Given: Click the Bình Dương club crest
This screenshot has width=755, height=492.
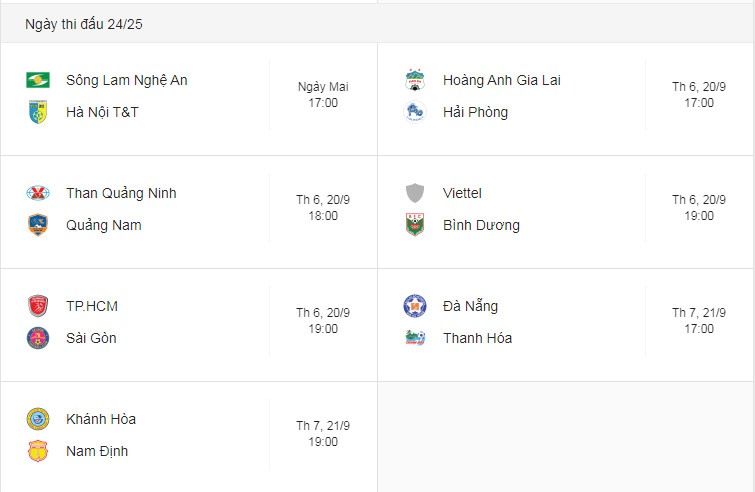Looking at the screenshot, I should point(415,225).
